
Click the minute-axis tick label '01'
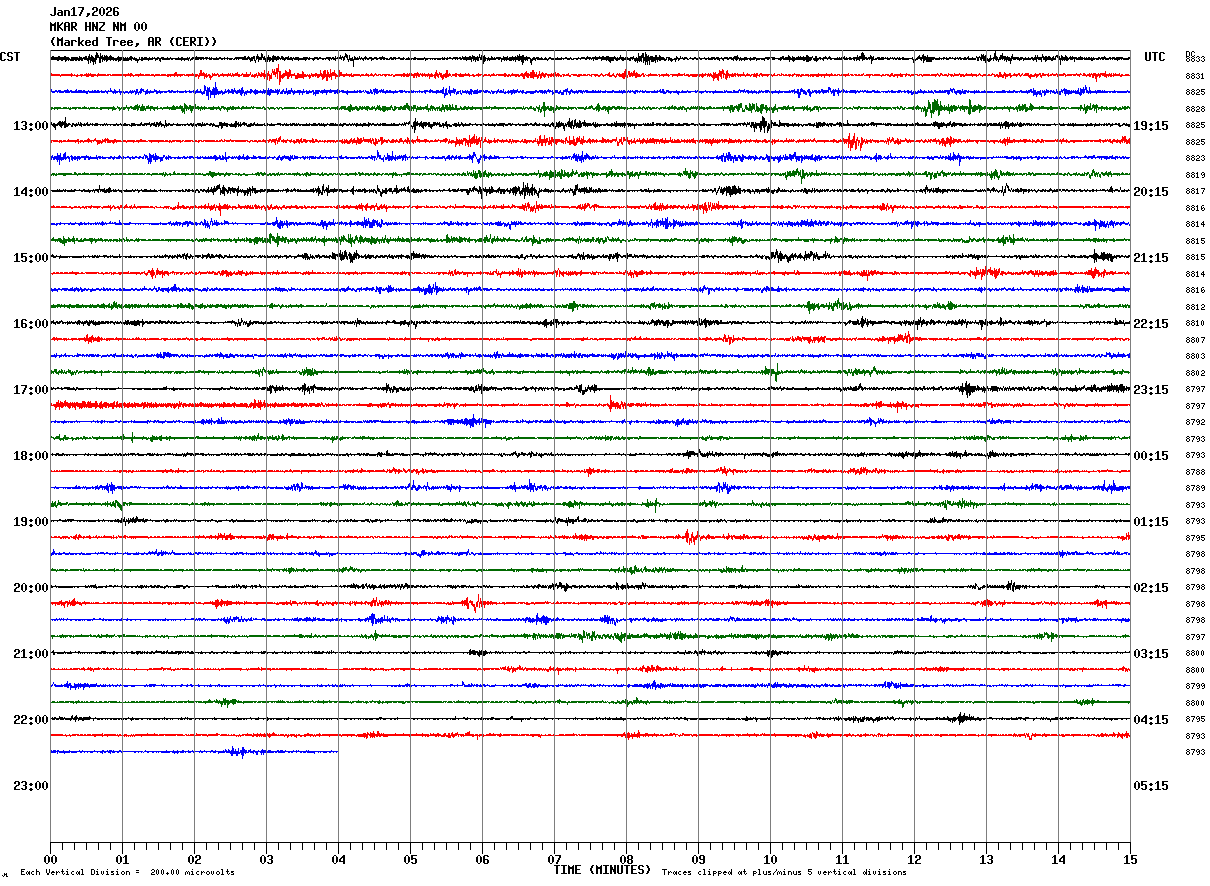pyautogui.click(x=122, y=860)
